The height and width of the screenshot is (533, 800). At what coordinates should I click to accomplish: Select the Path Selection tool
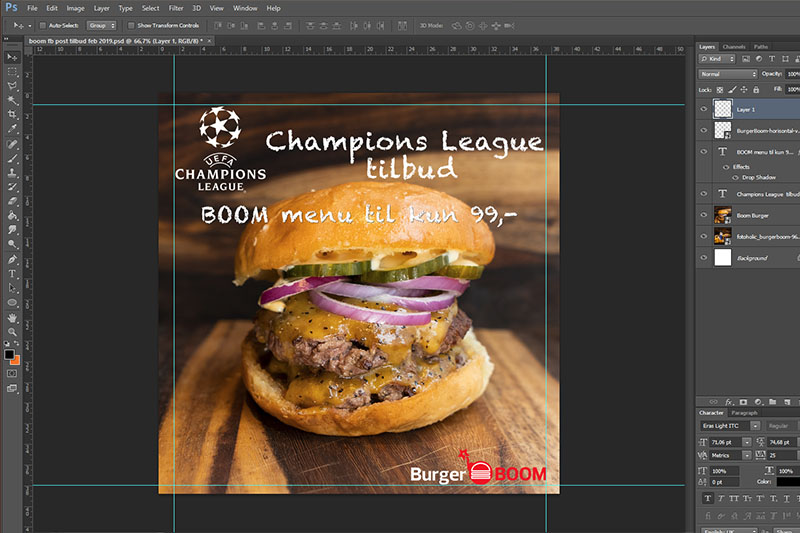coord(12,288)
